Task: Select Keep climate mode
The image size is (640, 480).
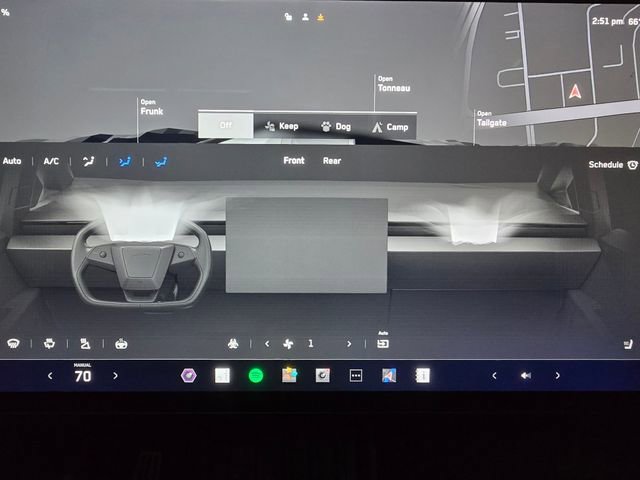Action: 282,126
